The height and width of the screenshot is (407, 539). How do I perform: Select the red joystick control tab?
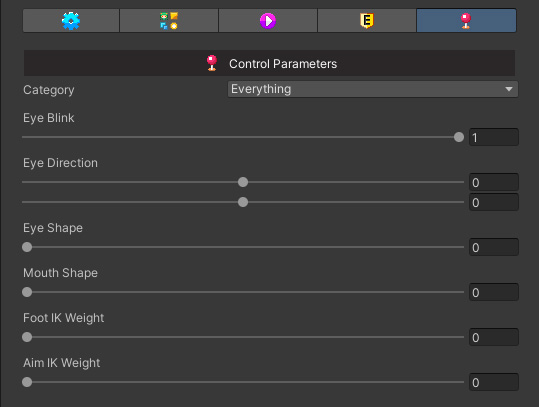click(466, 21)
